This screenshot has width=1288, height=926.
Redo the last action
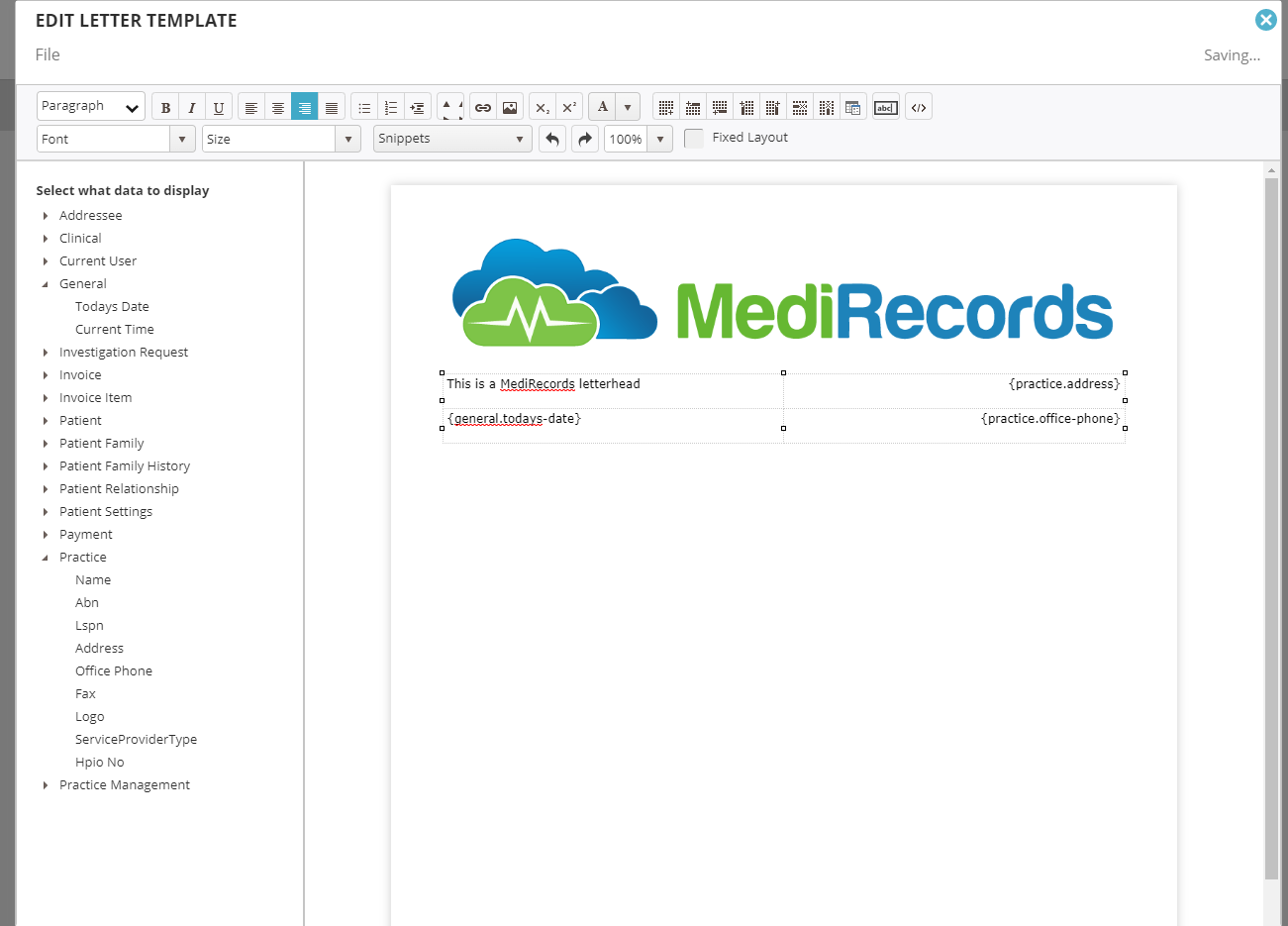coord(585,139)
